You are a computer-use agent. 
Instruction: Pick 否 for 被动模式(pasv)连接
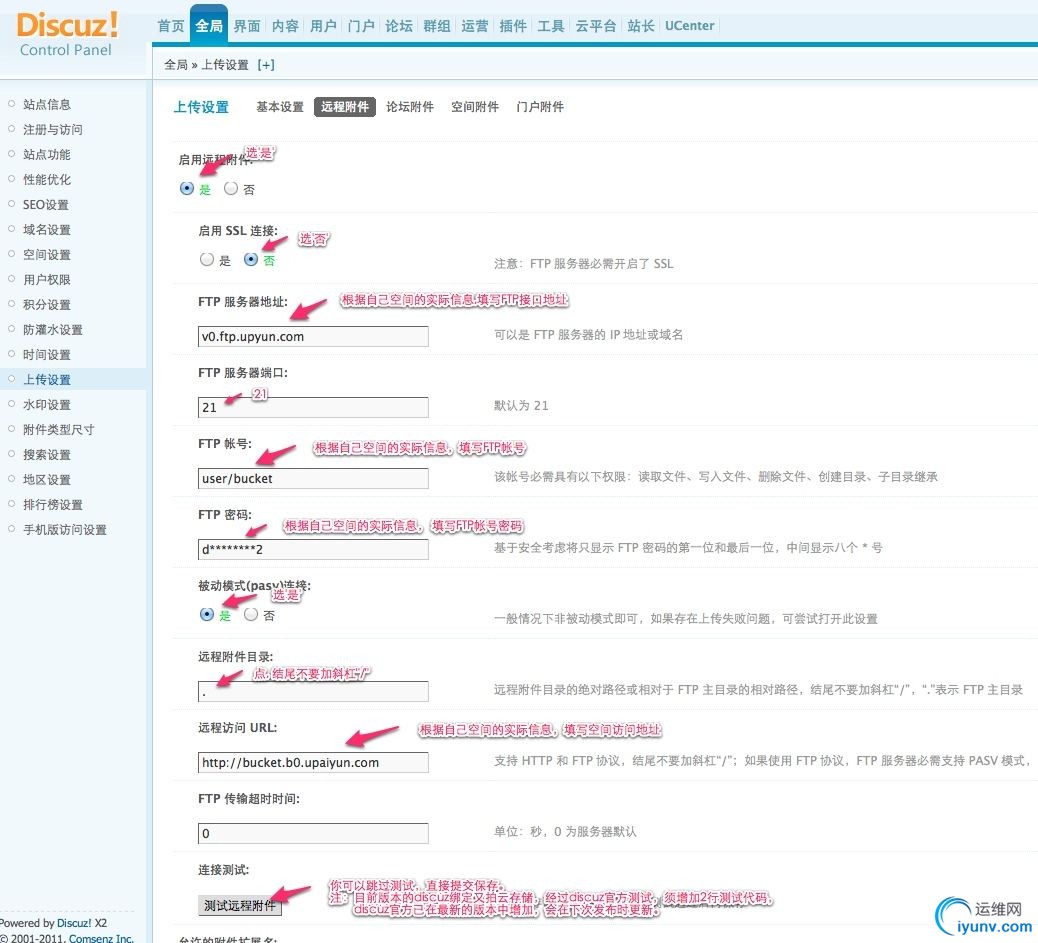250,615
